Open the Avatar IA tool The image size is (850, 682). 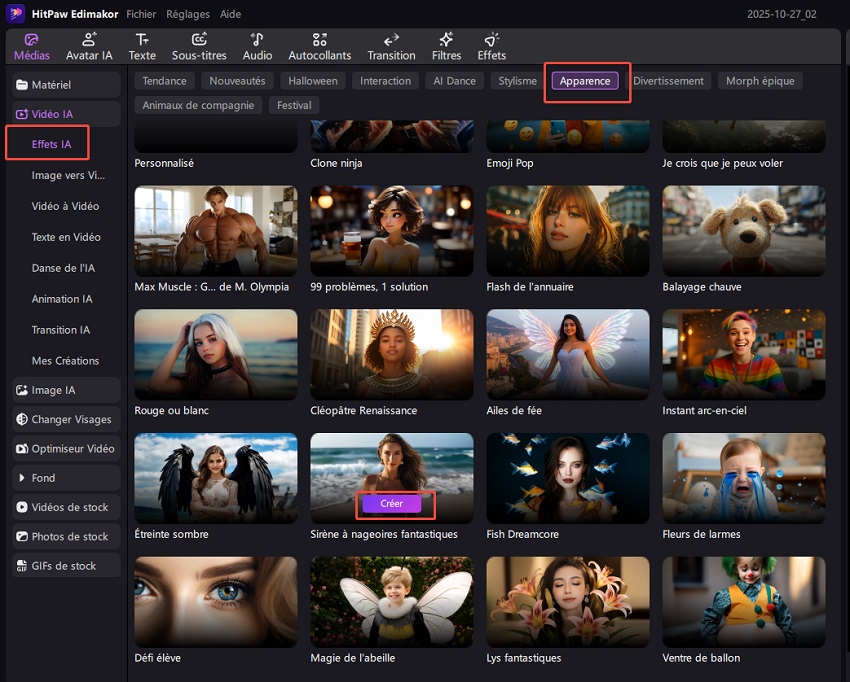point(89,46)
